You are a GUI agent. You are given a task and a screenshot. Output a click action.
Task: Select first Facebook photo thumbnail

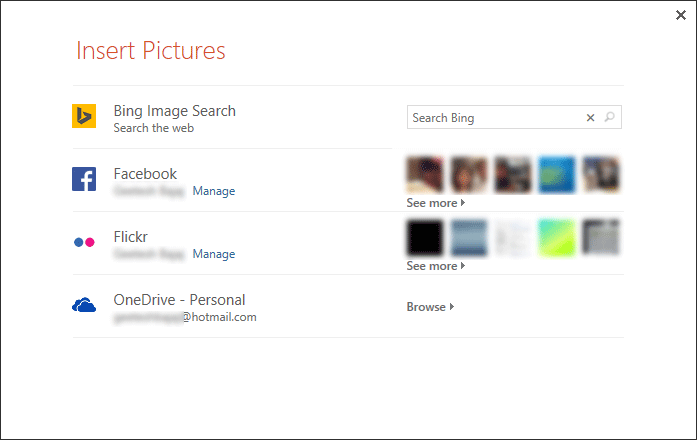pyautogui.click(x=425, y=174)
